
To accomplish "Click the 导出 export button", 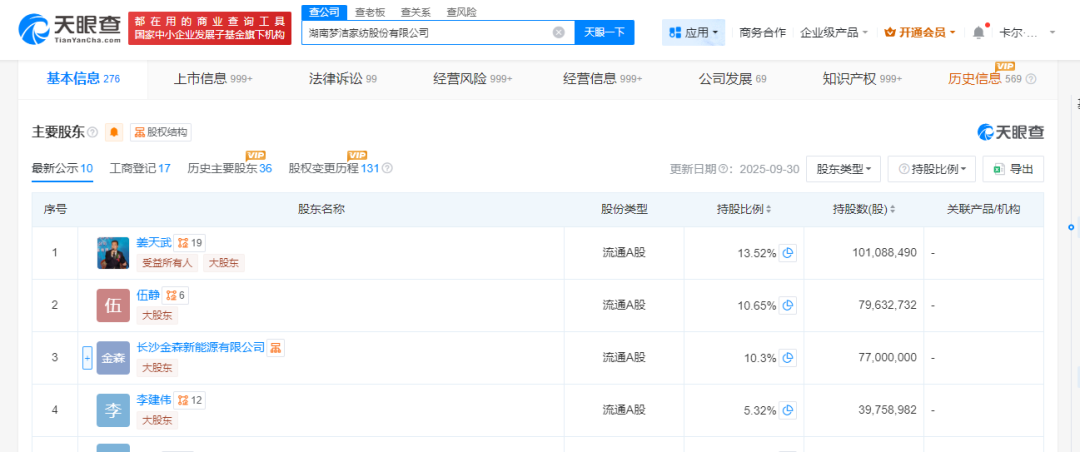I will coord(1013,169).
